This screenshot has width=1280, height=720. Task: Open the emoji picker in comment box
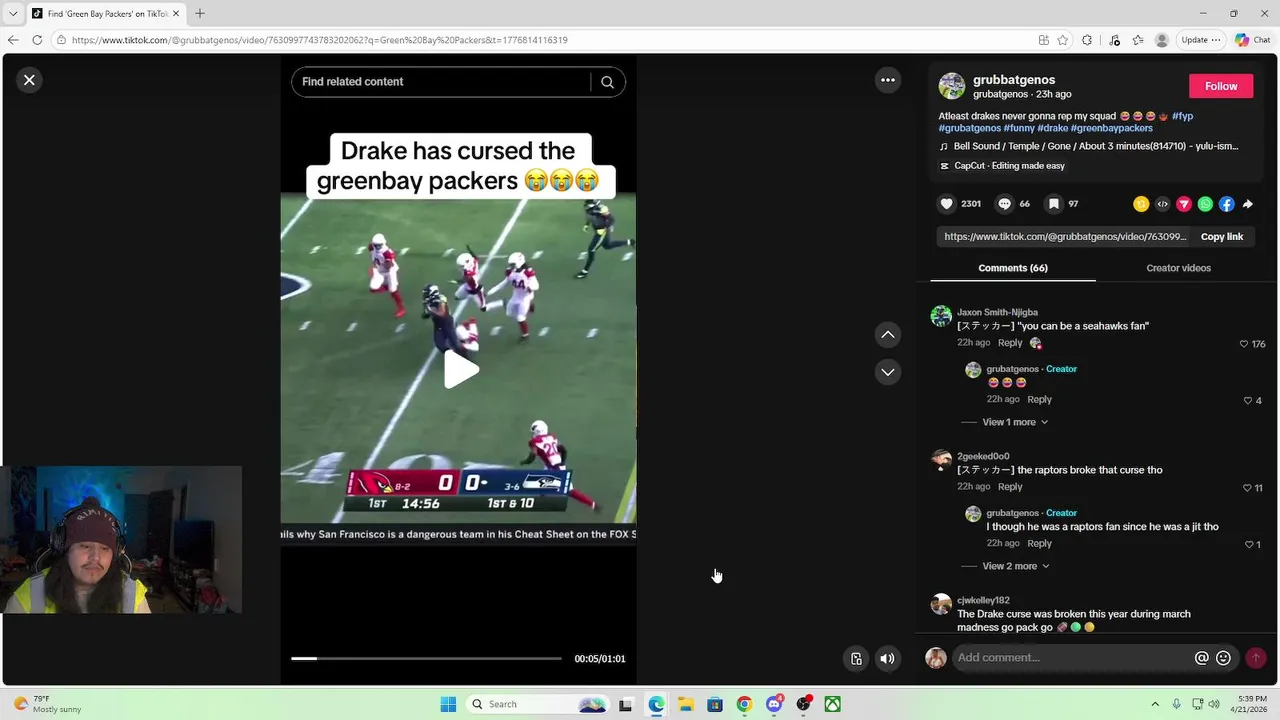tap(1223, 658)
